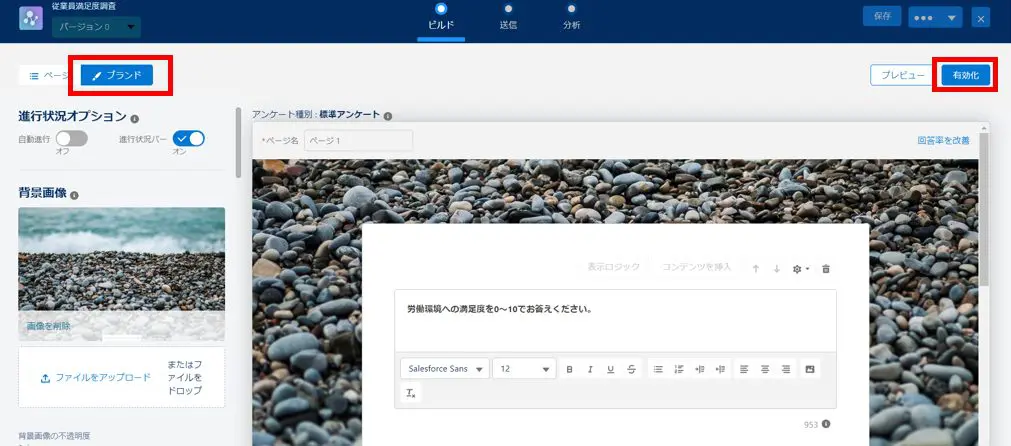Image resolution: width=1011 pixels, height=446 pixels.
Task: Click the 表示ロジック button
Action: [x=613, y=267]
